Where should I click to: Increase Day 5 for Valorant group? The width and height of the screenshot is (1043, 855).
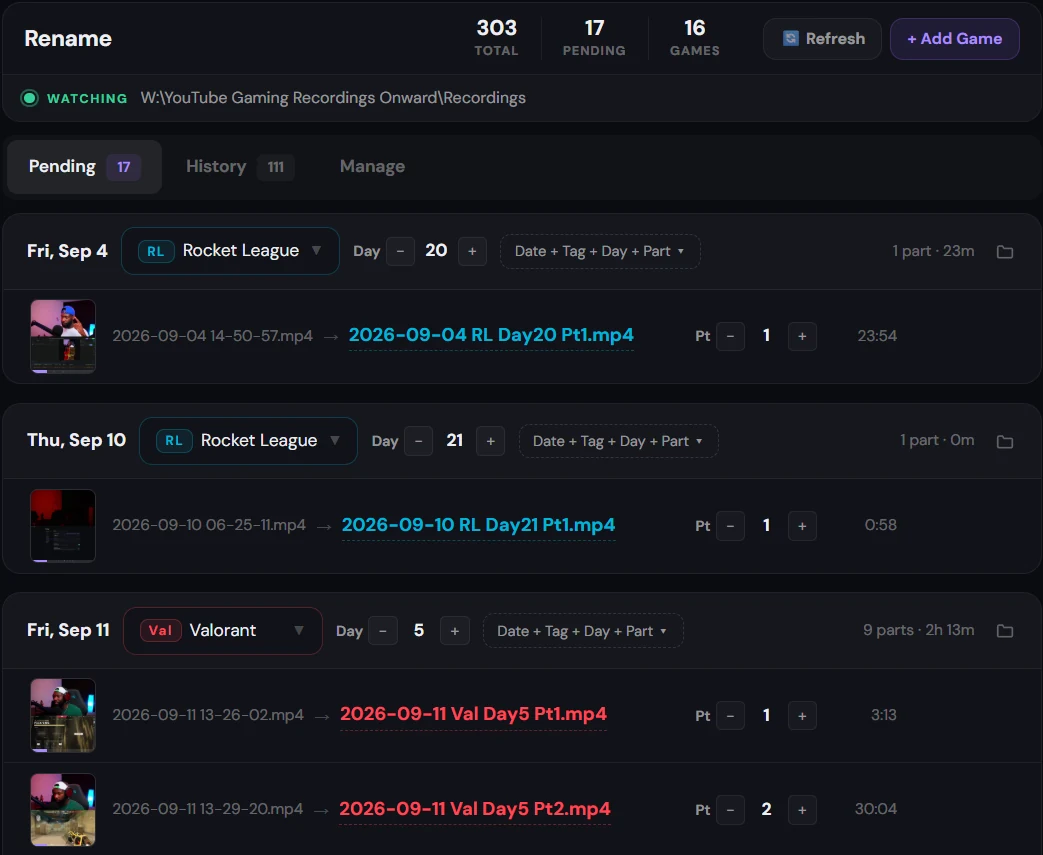[x=455, y=631]
